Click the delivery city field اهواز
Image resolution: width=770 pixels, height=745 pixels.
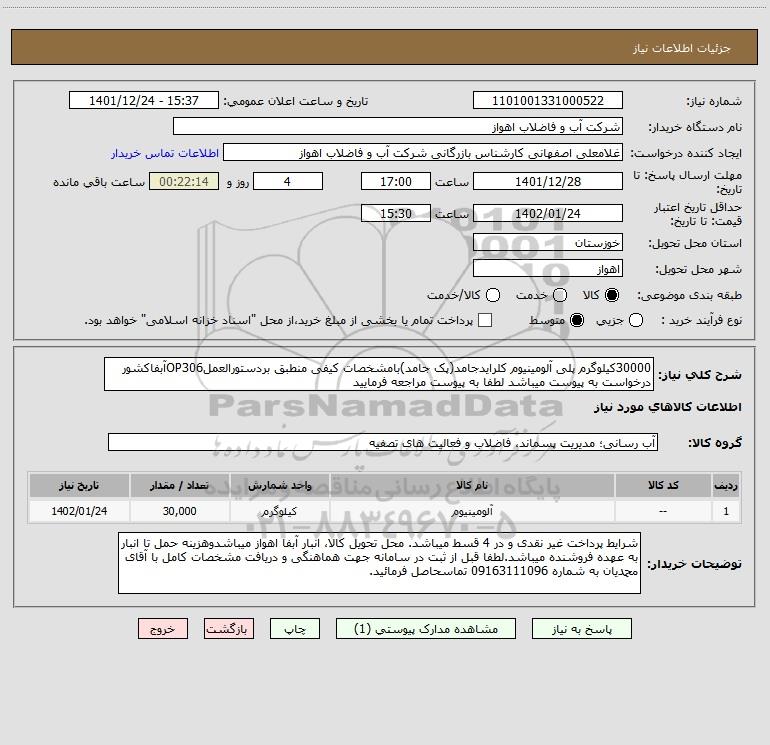click(x=548, y=268)
